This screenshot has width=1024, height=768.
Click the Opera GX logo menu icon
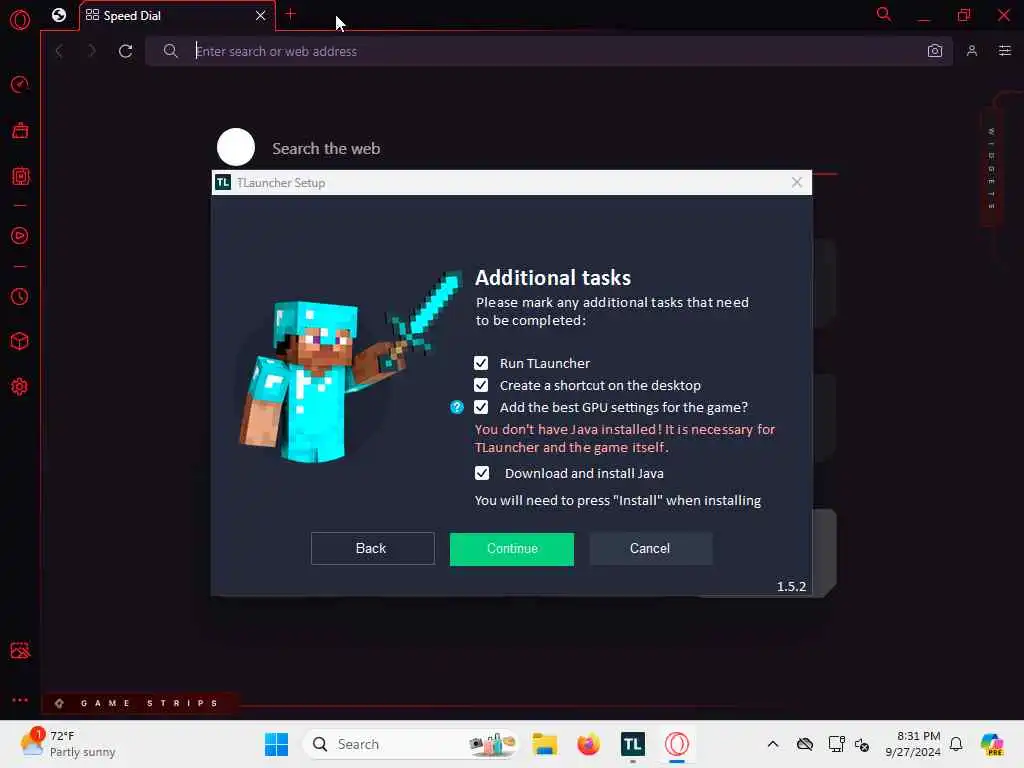click(x=20, y=20)
